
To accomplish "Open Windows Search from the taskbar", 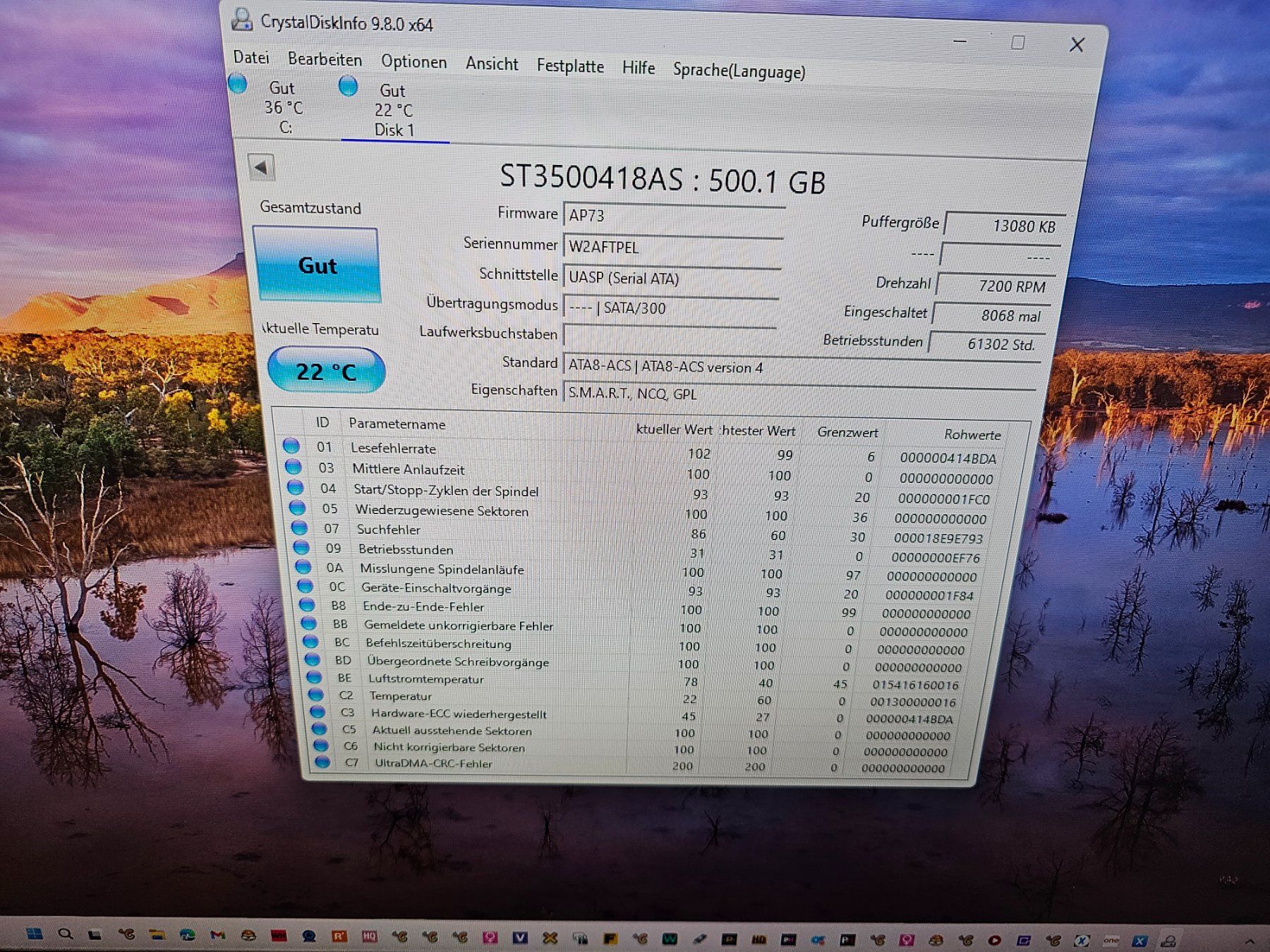I will pyautogui.click(x=66, y=934).
